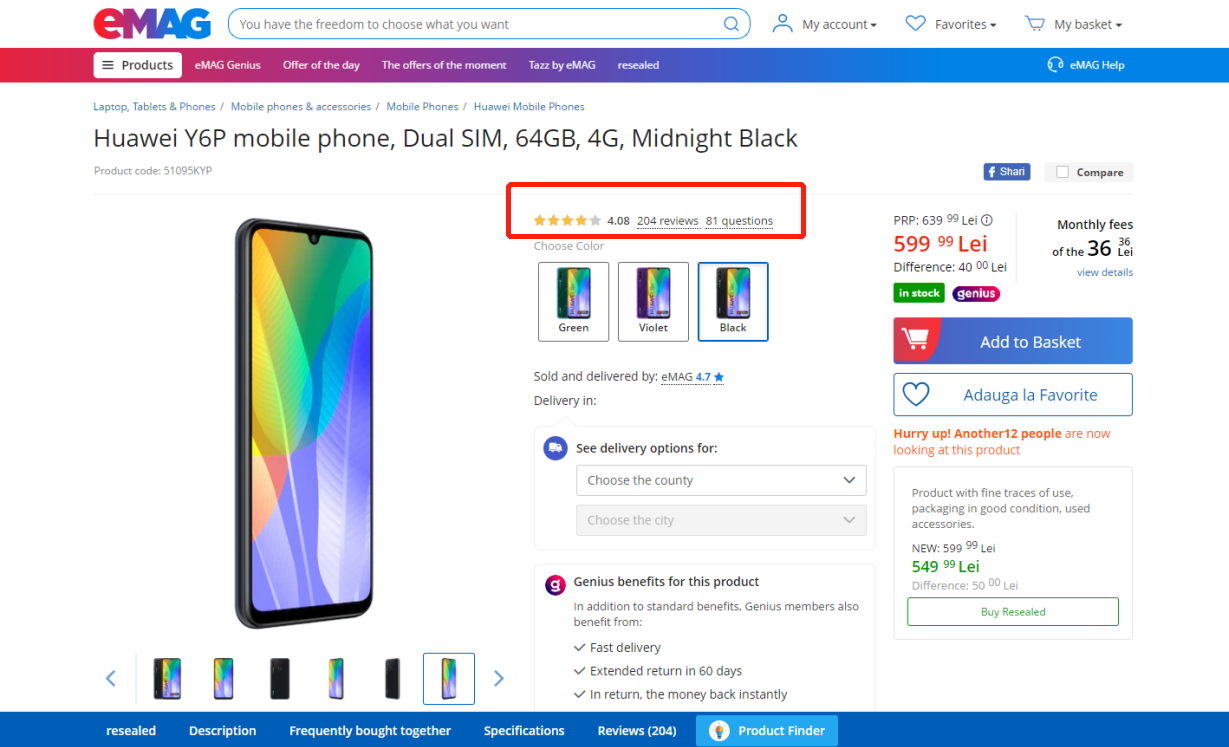Click the My account person icon
1229x747 pixels.
coord(782,24)
